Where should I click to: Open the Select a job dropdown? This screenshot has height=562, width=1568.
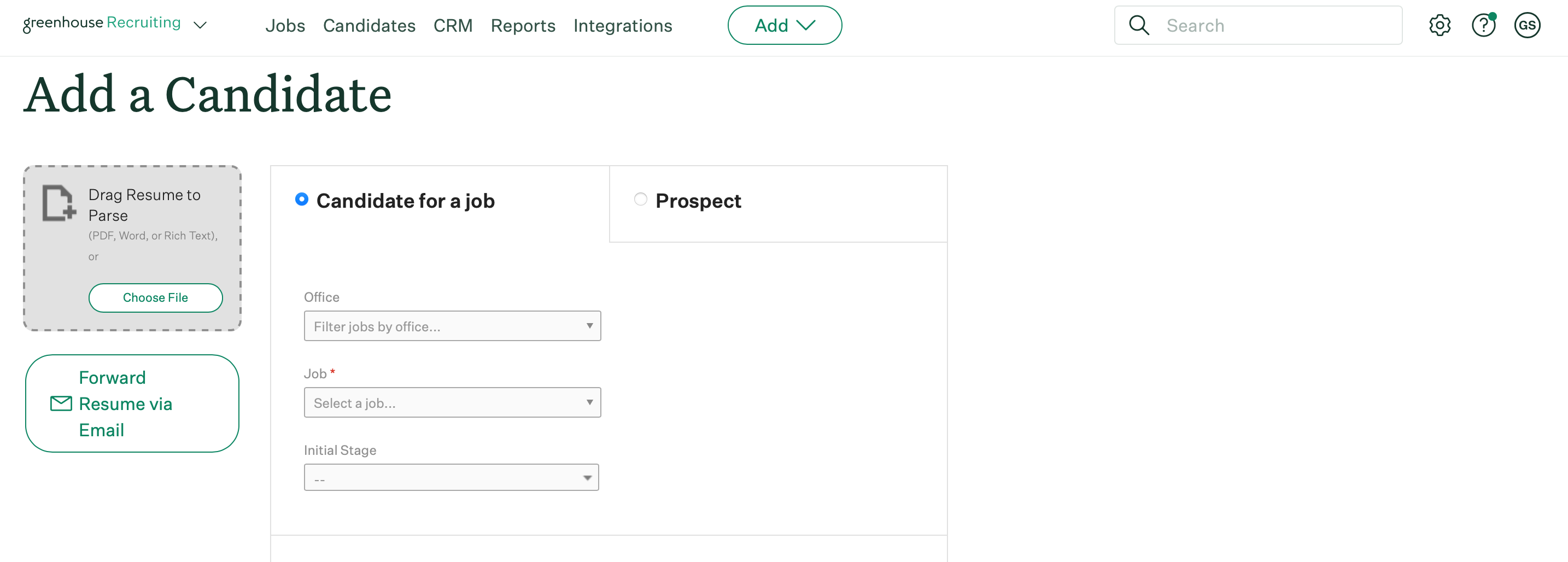coord(452,402)
